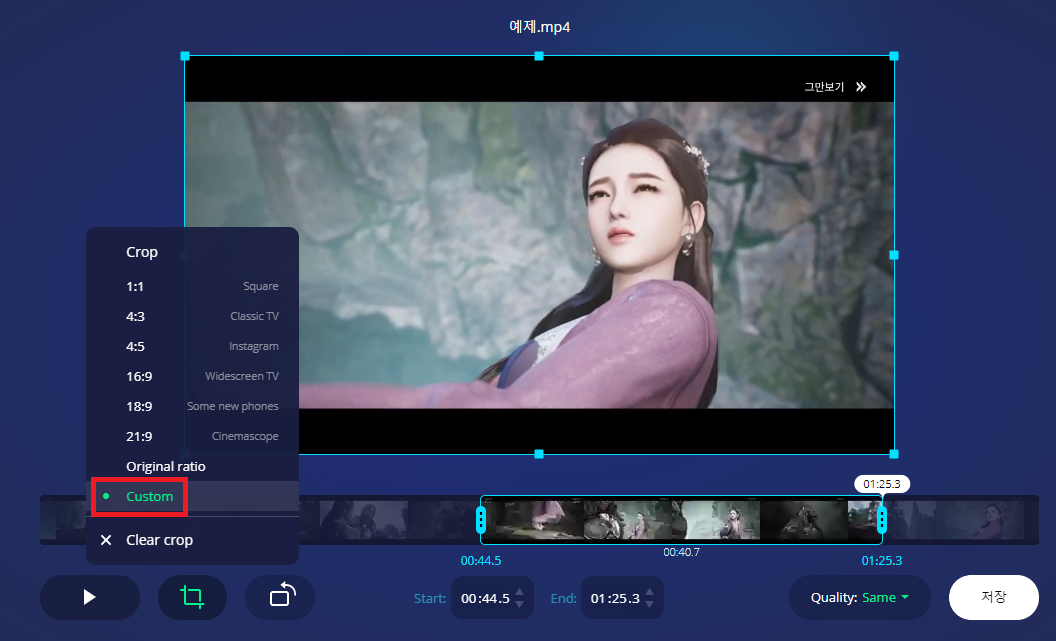Screen dimensions: 1056x641
Task: Click selected clip thumbnail in timeline
Action: click(x=681, y=520)
